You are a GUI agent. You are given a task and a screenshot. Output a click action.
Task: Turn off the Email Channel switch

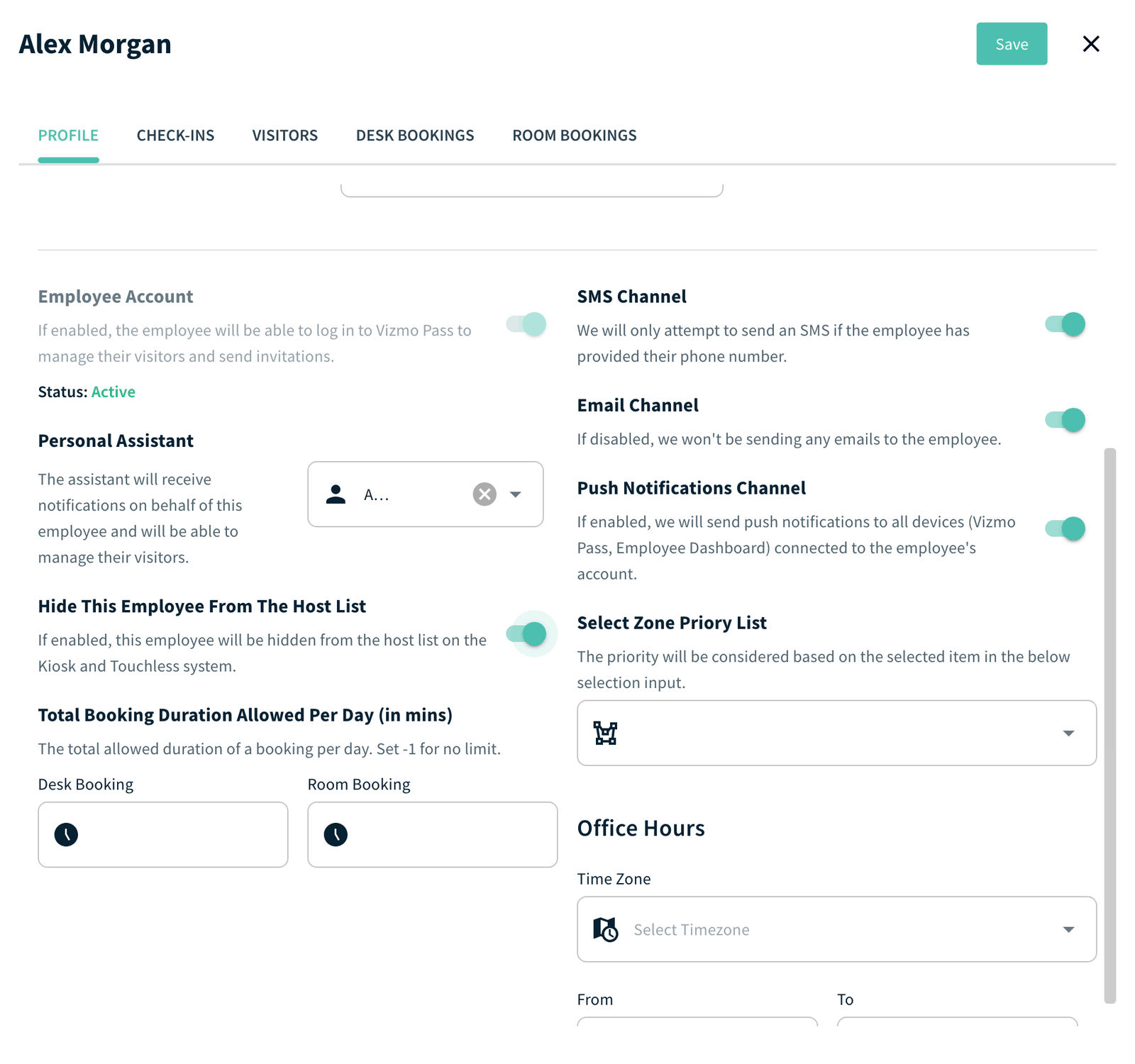click(1065, 420)
